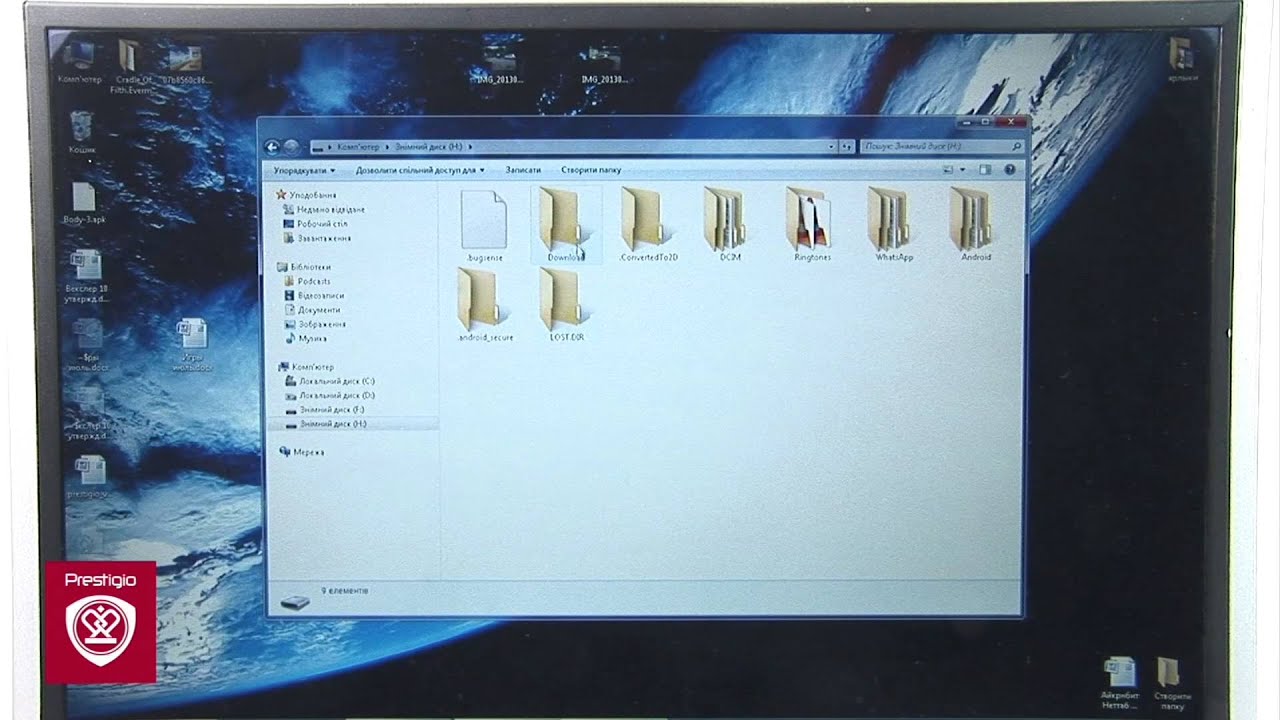Viewport: 1280px width, 720px height.
Task: Click the Forward navigation arrow
Action: (x=291, y=147)
